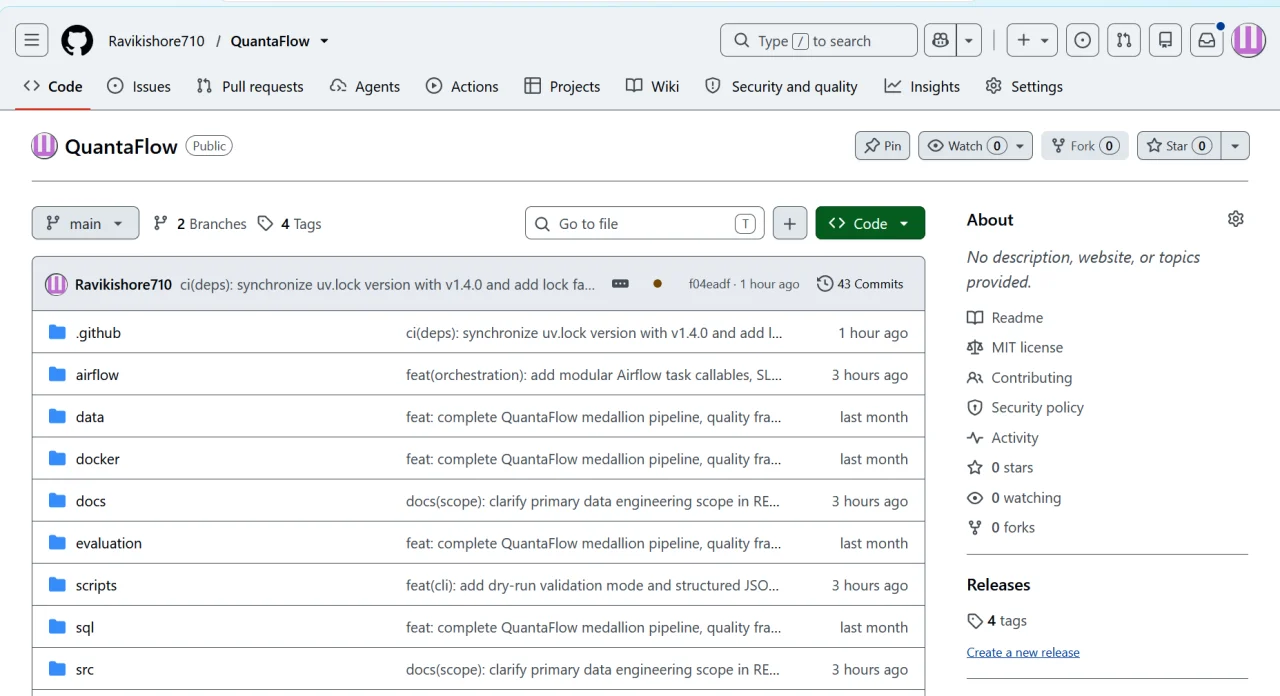Switch to the Agents tab
The width and height of the screenshot is (1280, 696).
tap(365, 86)
